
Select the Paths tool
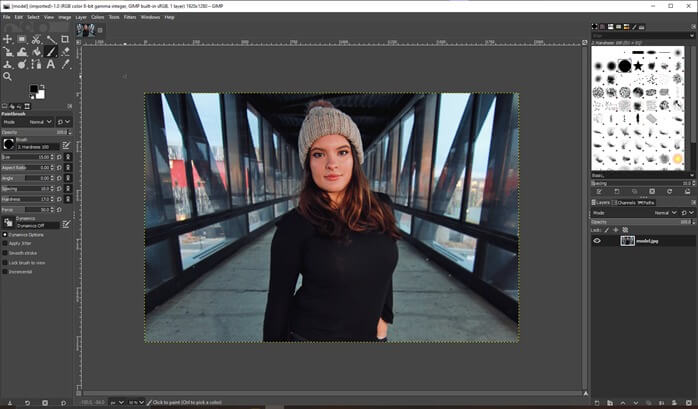pos(37,65)
